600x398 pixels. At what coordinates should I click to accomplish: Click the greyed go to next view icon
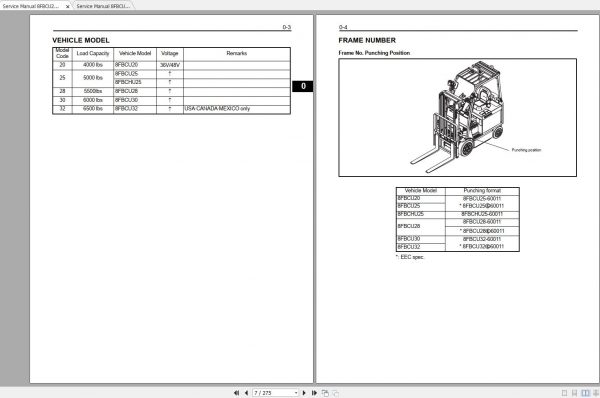[x=335, y=393]
